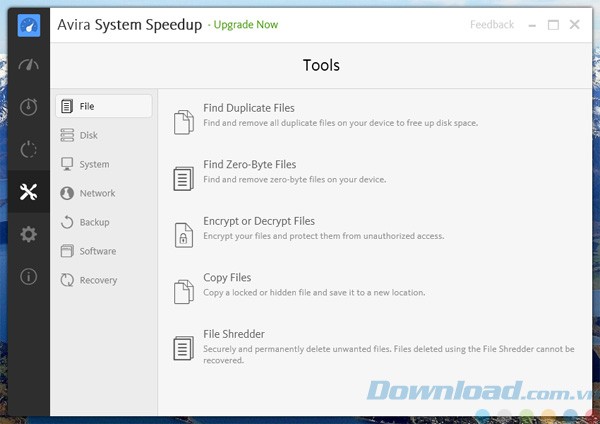
Task: Launch Encrypt or Decrypt Files tool
Action: coord(259,221)
